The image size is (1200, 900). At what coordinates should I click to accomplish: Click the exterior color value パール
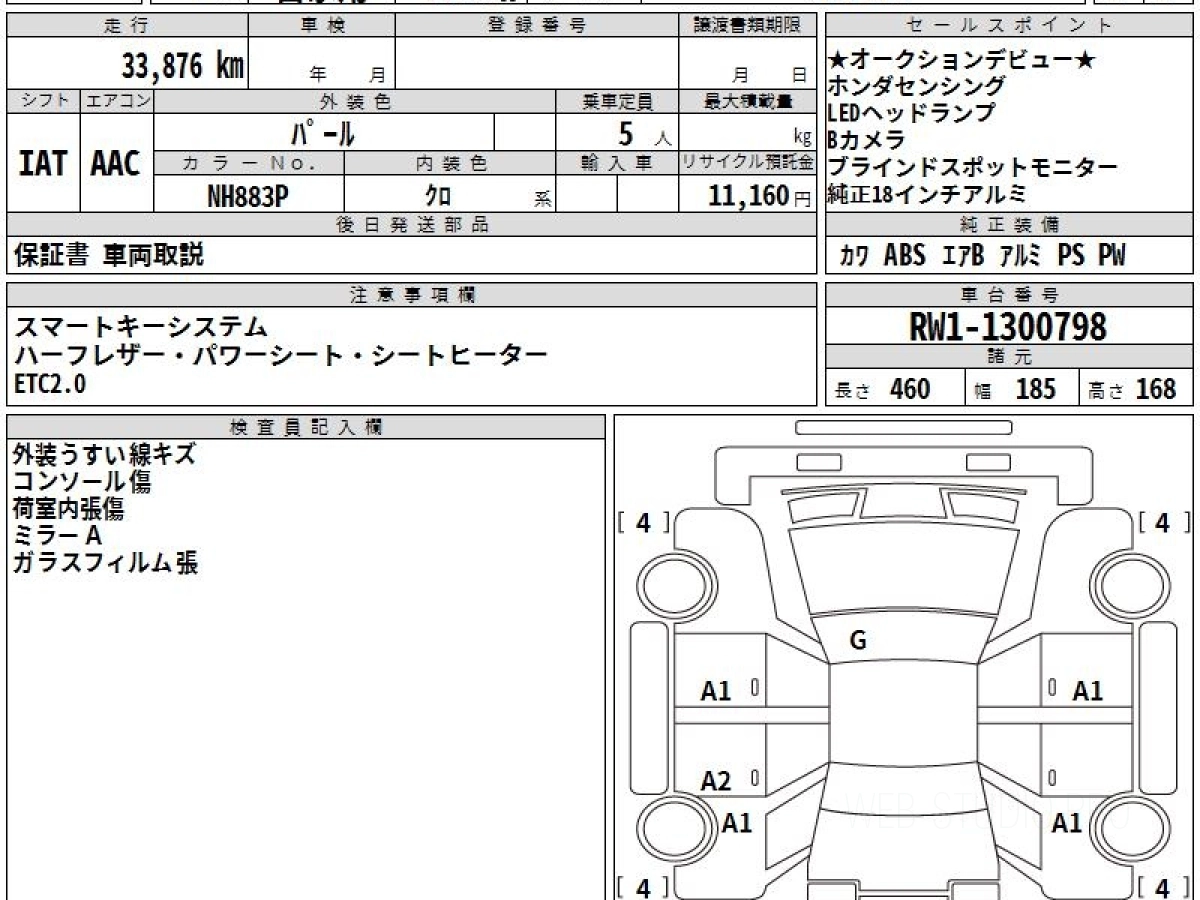(323, 131)
